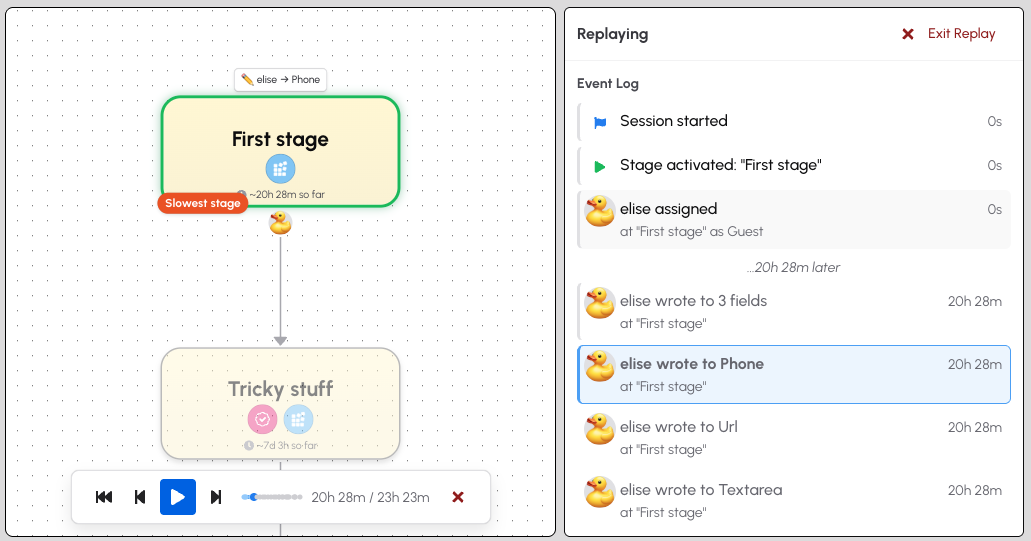Click the replay timeline progress slider
The height and width of the screenshot is (541, 1031).
coord(272,497)
